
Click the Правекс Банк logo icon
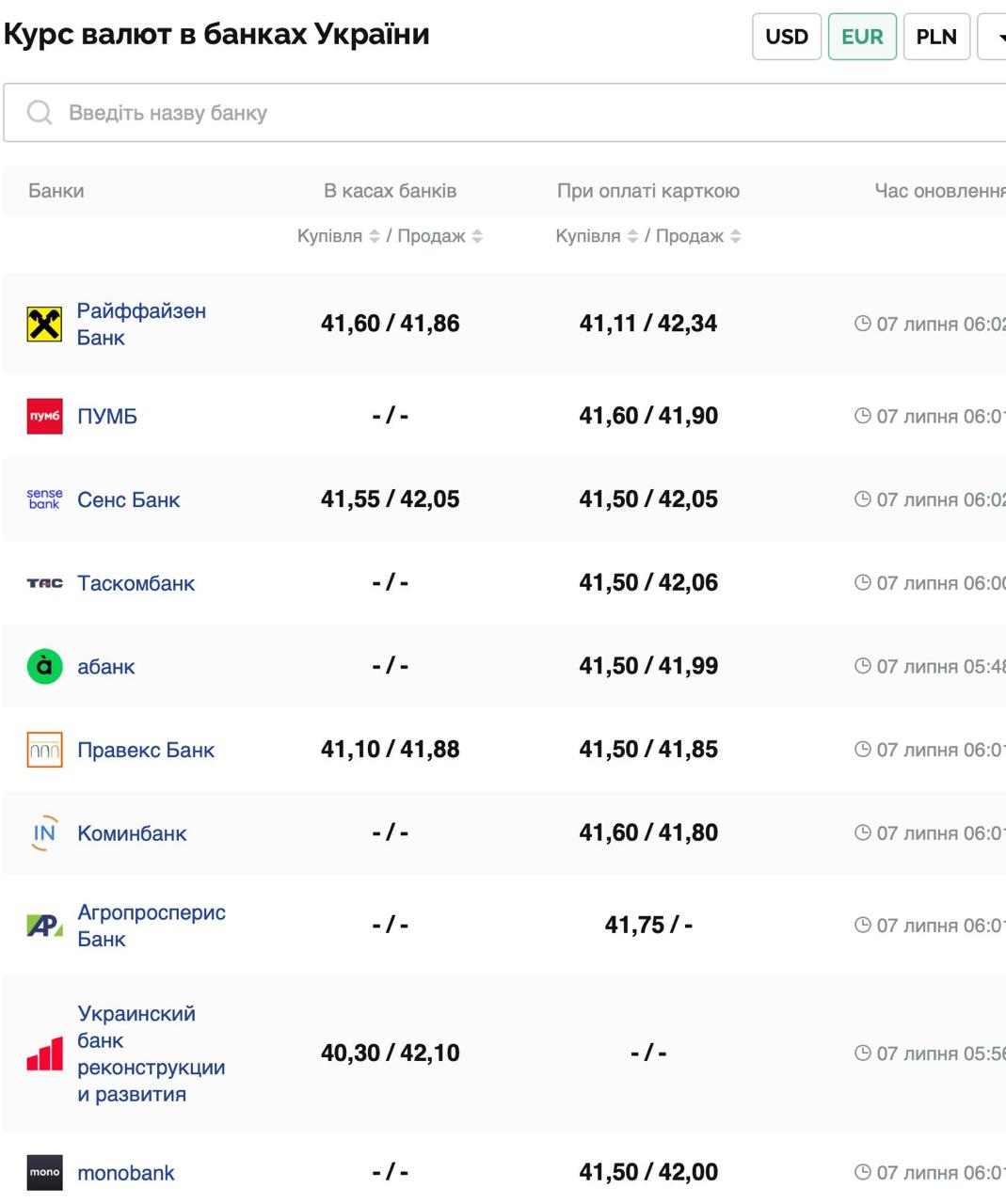(44, 750)
